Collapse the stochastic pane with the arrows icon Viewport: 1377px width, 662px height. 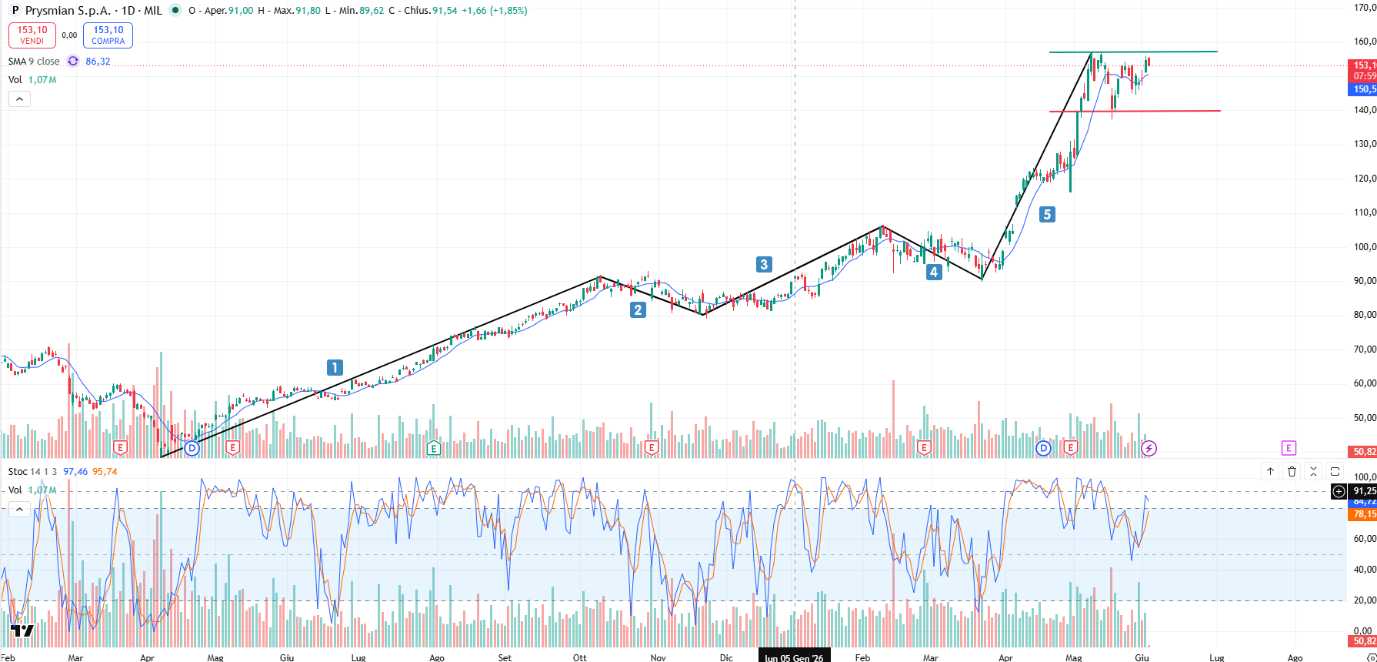tap(1313, 471)
